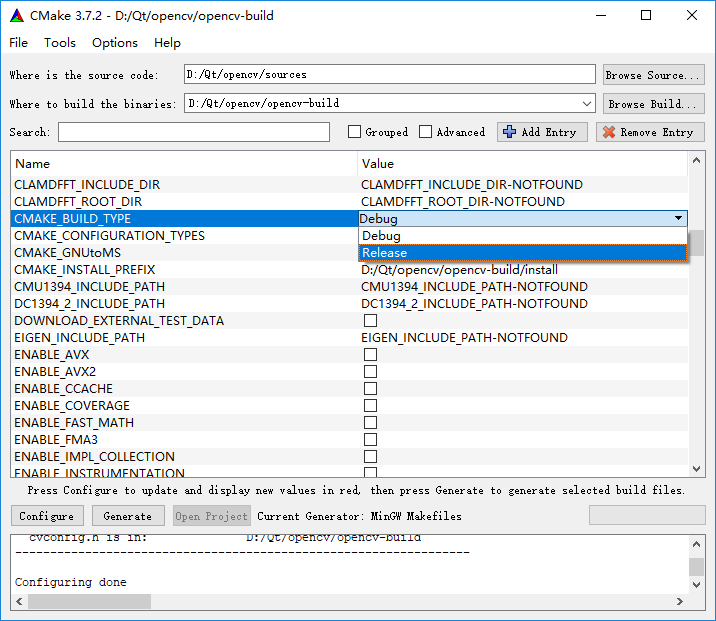Click the cache list scroll down arrow
The width and height of the screenshot is (716, 621).
tap(696, 468)
